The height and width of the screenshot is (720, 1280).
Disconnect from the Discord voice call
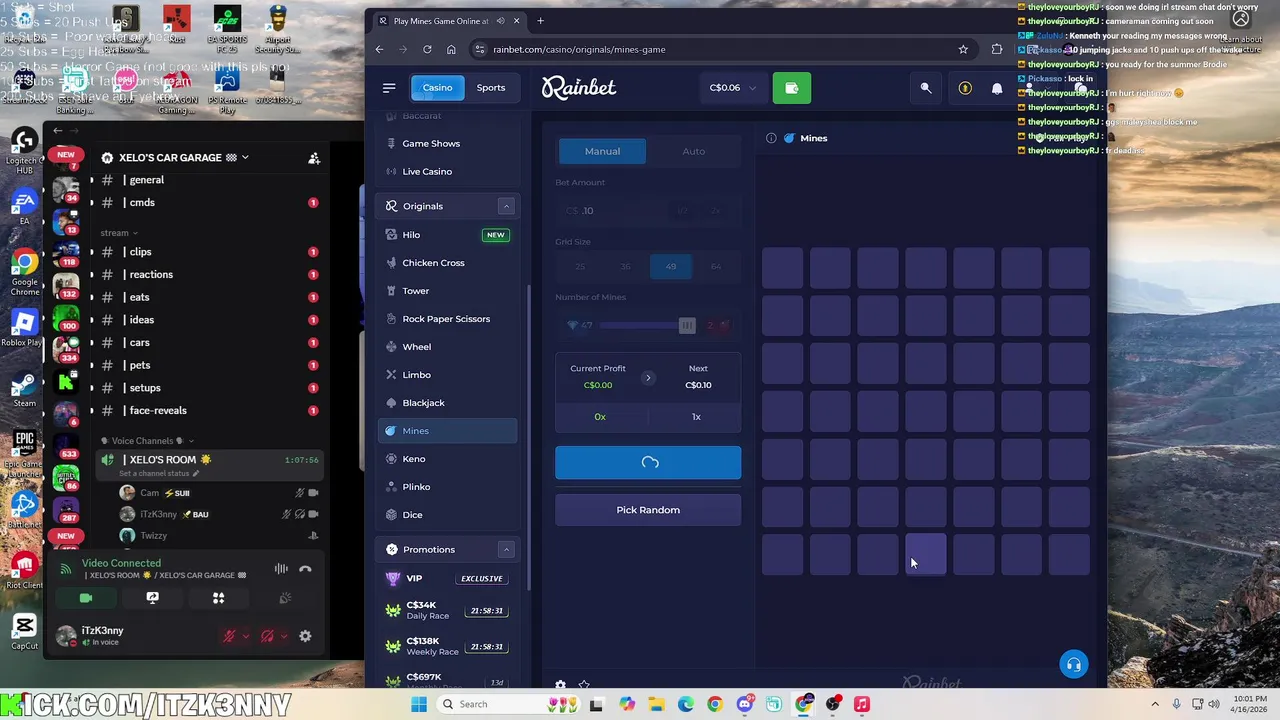[305, 569]
